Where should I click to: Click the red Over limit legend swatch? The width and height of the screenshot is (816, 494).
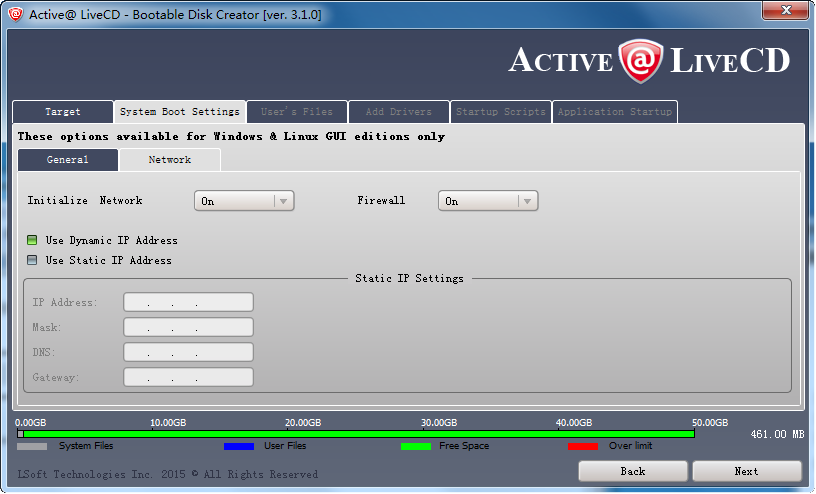[x=583, y=447]
